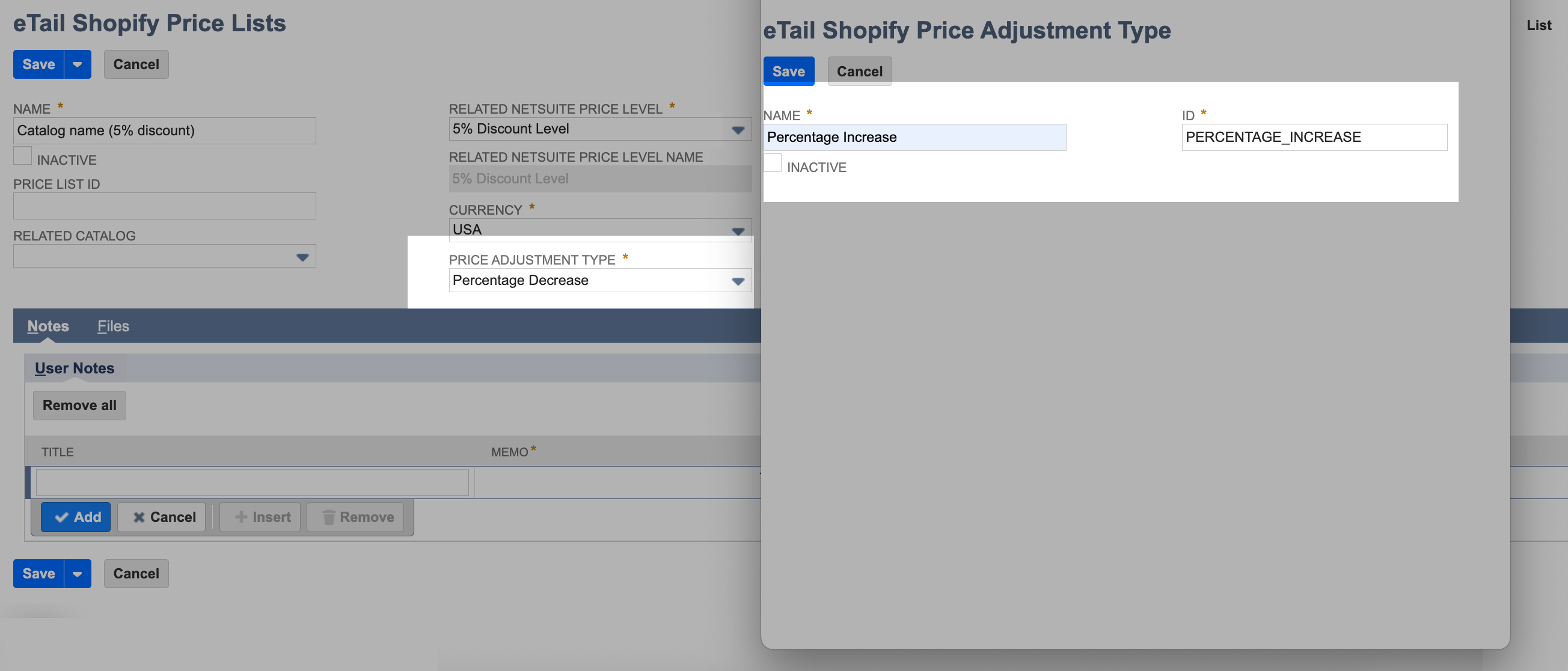Image resolution: width=1568 pixels, height=671 pixels.
Task: Click the Name field with Catalog name (5% discount)
Action: pyautogui.click(x=164, y=130)
